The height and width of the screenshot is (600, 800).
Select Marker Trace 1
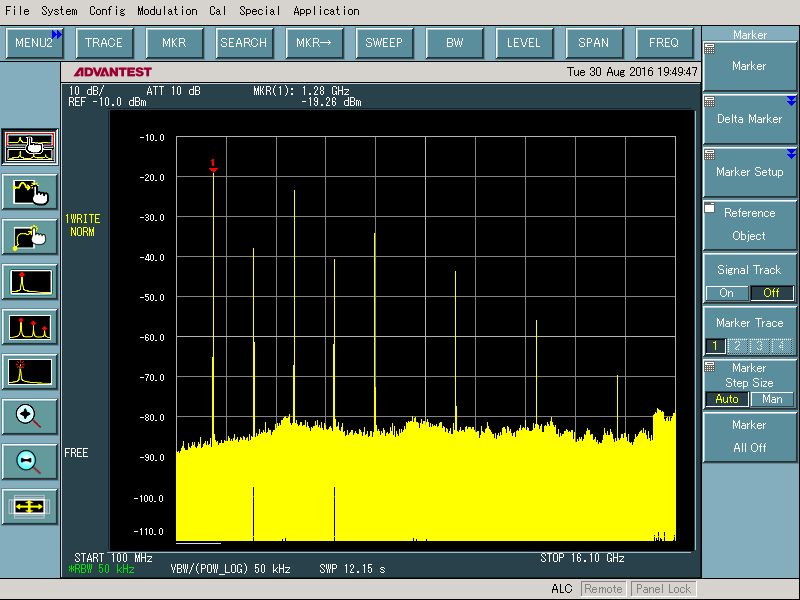pos(715,346)
